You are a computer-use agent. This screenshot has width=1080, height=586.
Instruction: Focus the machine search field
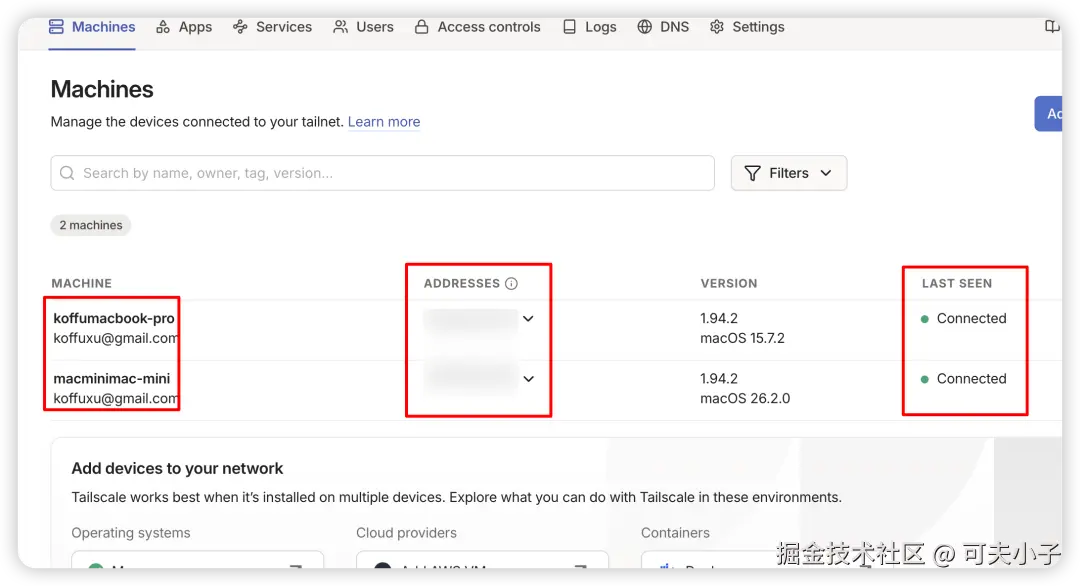(382, 173)
